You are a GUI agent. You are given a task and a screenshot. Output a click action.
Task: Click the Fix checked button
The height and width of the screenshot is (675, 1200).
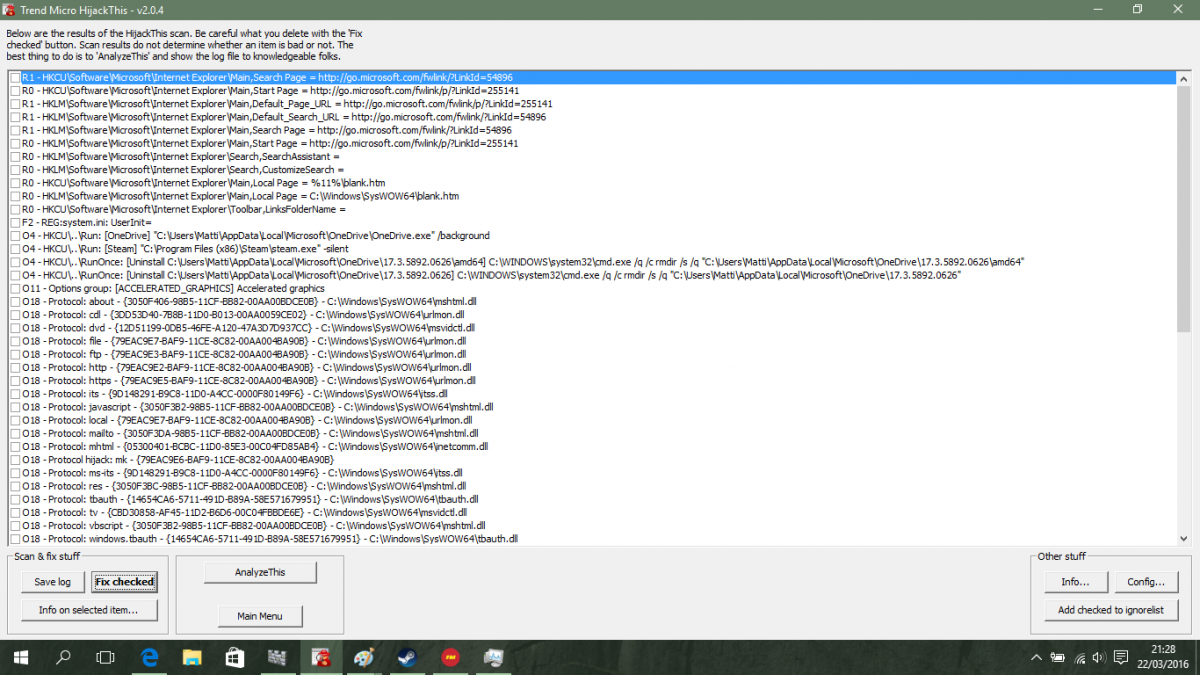pos(125,582)
